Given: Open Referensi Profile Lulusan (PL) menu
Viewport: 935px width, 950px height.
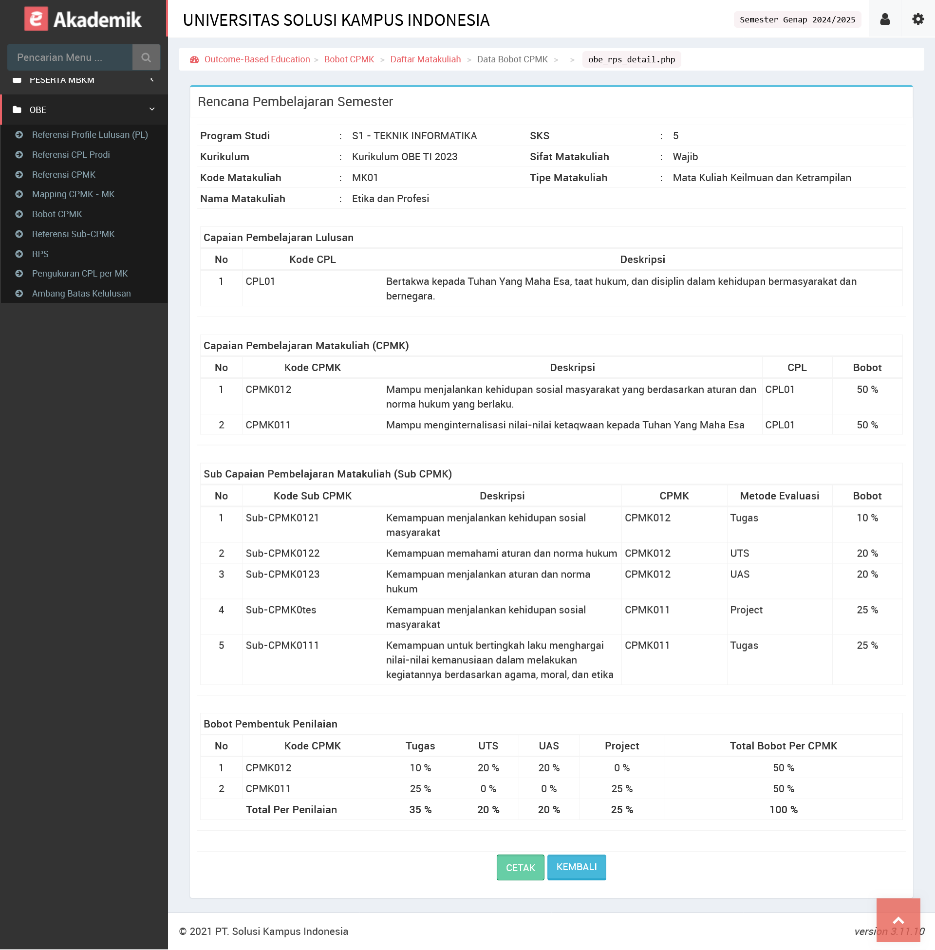Looking at the screenshot, I should pyautogui.click(x=89, y=135).
